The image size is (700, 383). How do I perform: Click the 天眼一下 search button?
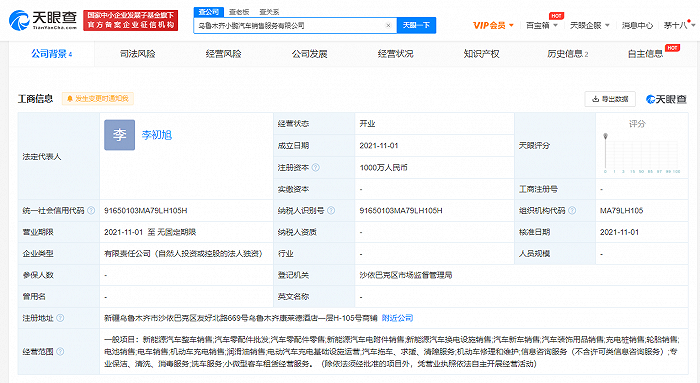(x=416, y=25)
